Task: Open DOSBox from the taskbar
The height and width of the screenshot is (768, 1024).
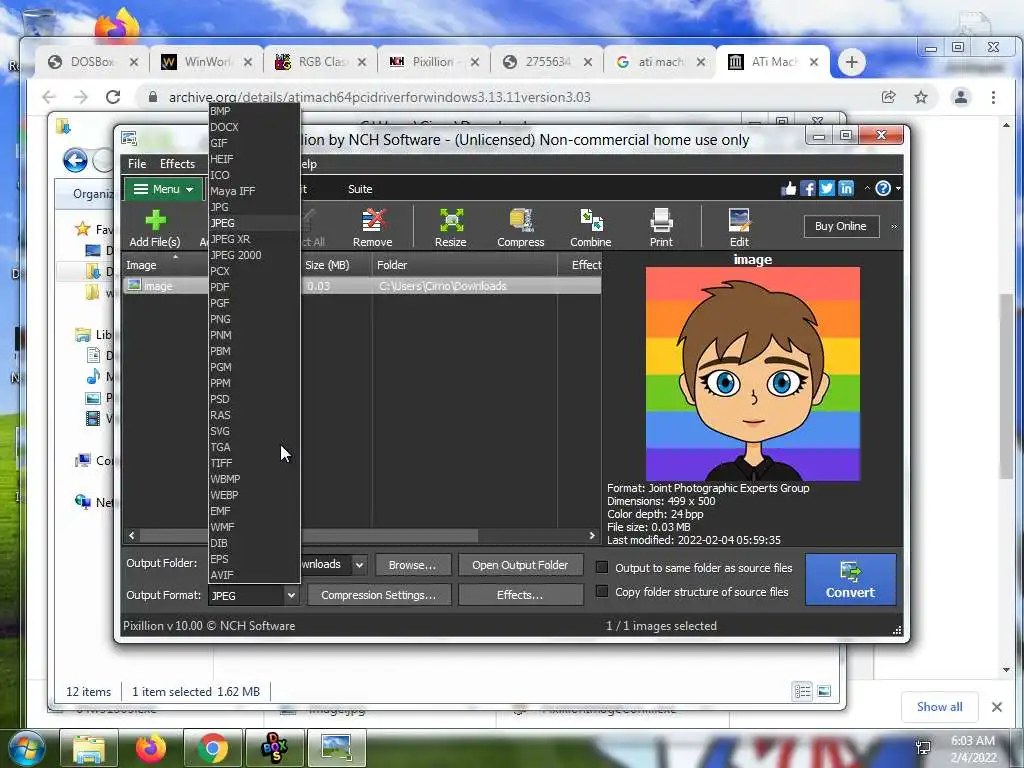Action: [x=274, y=748]
